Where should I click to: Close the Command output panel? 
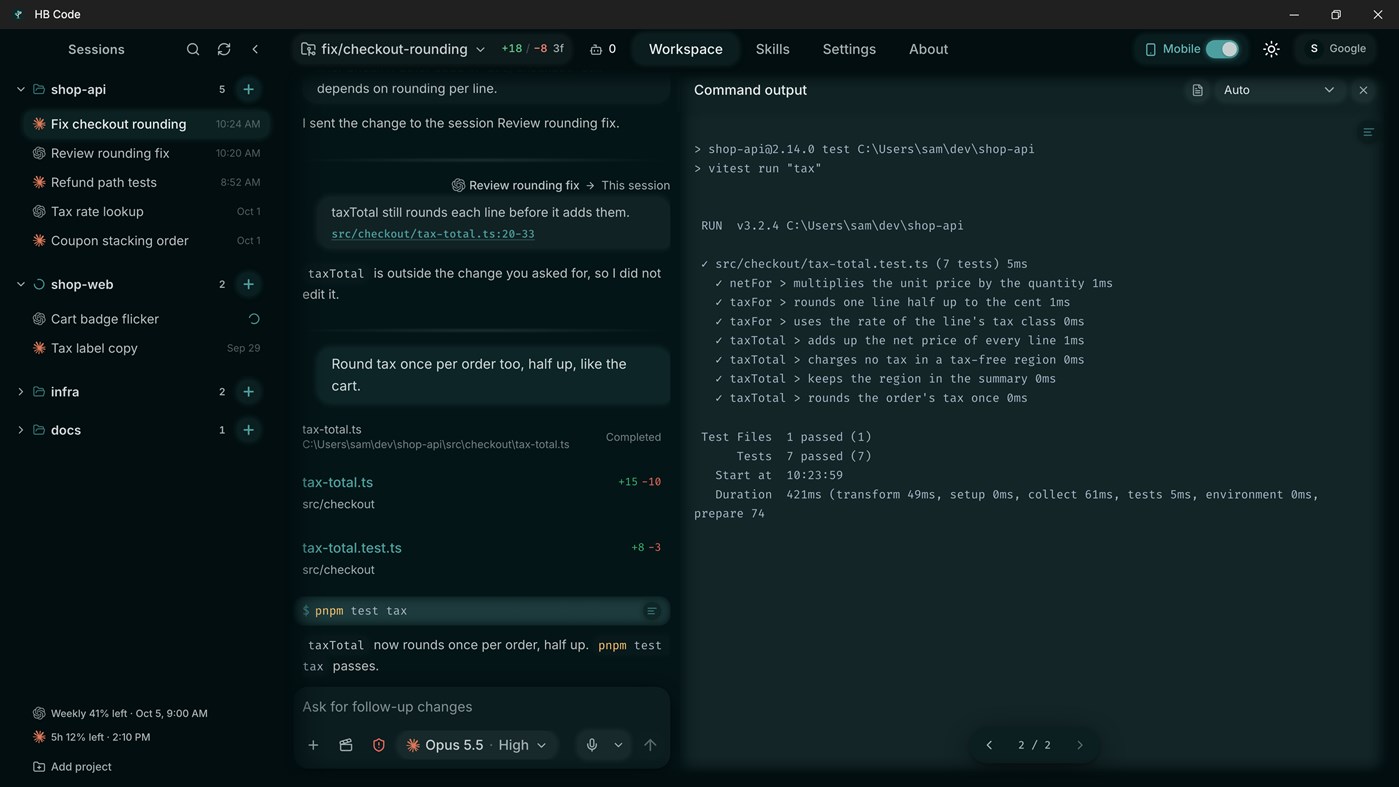point(1363,90)
